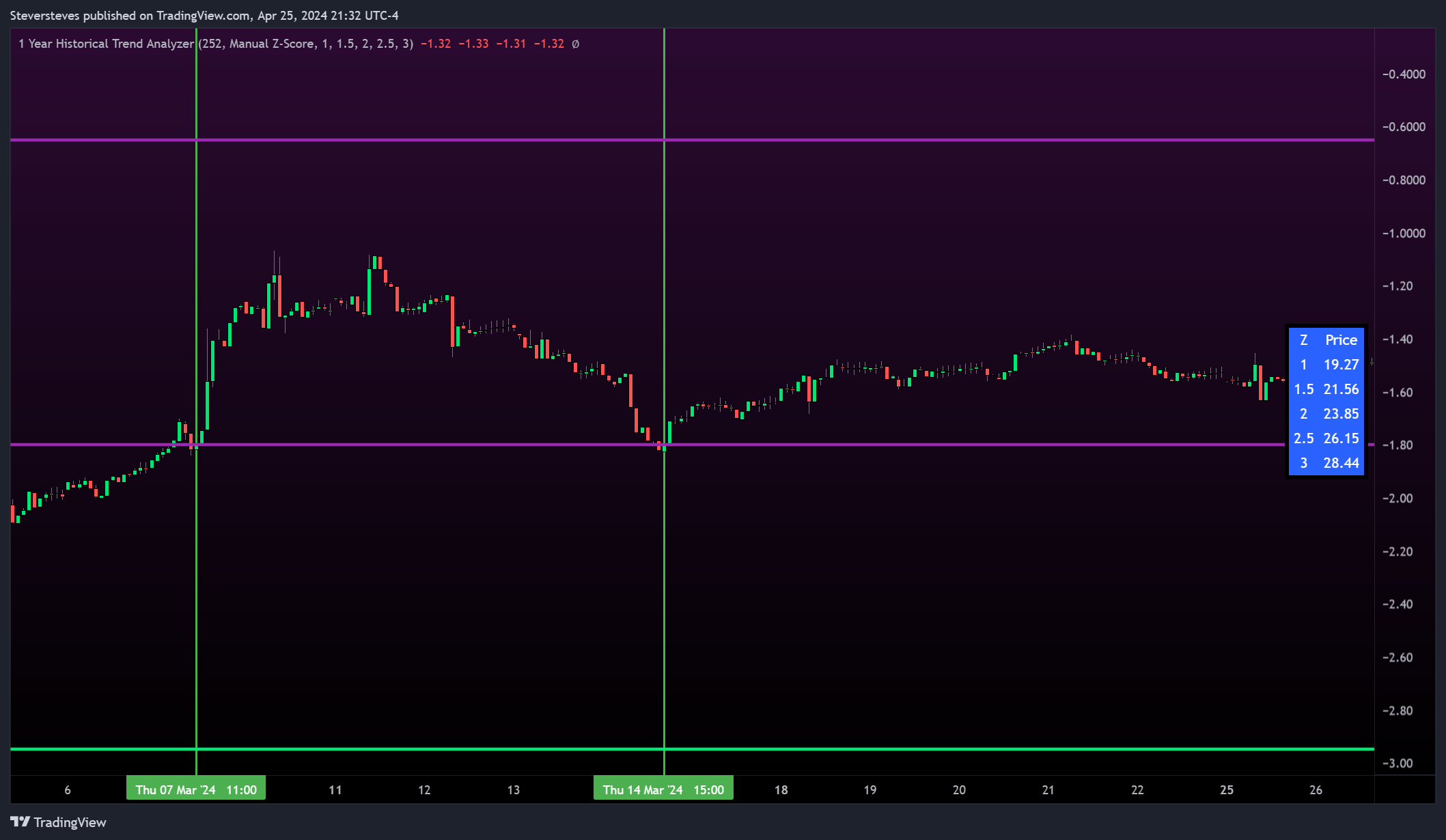Screen dimensions: 1446x840
Task: Click the indicator title '1 Year Historical Trend Analyzer'
Action: click(x=106, y=44)
